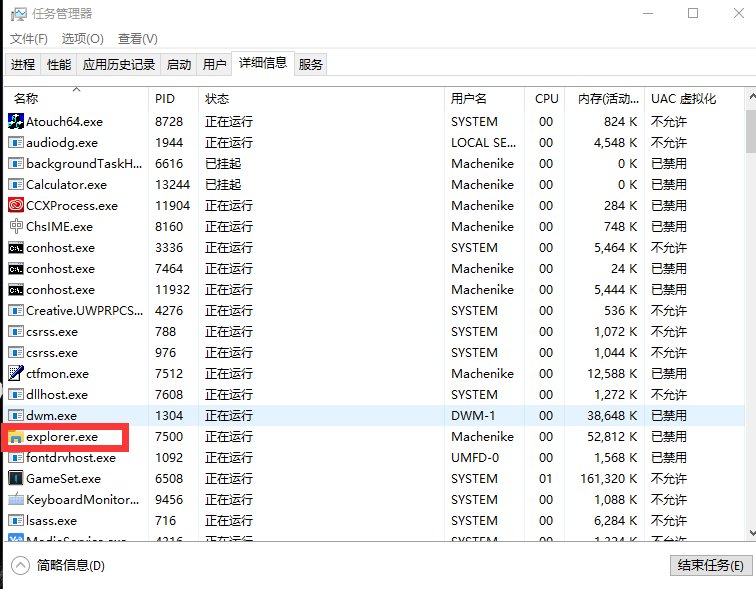Switch to the 用户 tab

pos(215,65)
